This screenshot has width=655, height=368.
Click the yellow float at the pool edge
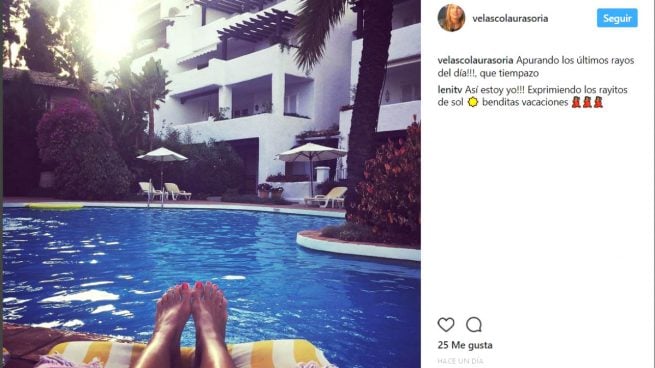(55, 206)
